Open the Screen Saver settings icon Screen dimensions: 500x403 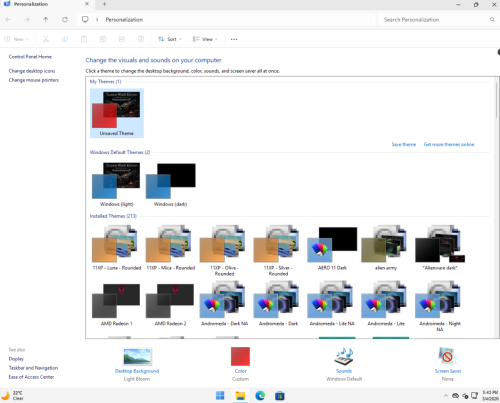(x=448, y=356)
